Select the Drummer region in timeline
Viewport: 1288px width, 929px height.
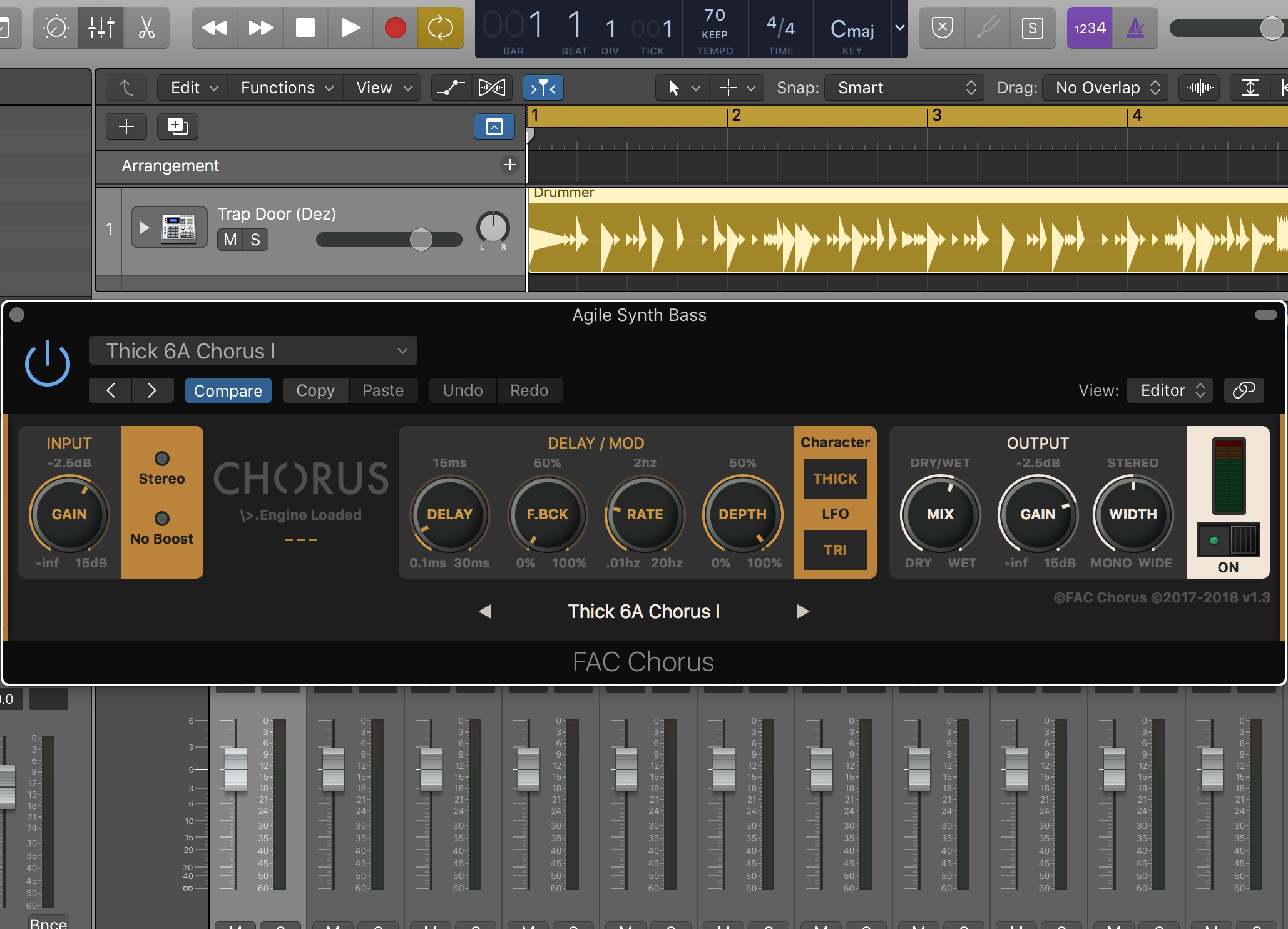907,230
